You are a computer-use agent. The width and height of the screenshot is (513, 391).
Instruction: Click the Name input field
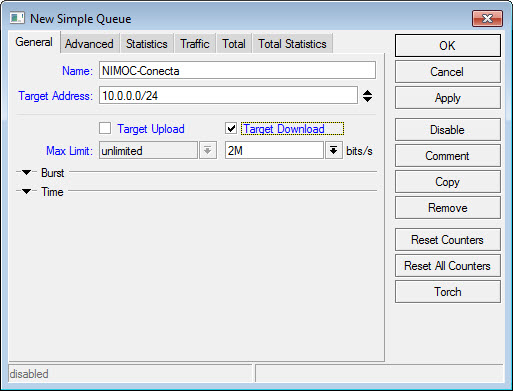(237, 70)
